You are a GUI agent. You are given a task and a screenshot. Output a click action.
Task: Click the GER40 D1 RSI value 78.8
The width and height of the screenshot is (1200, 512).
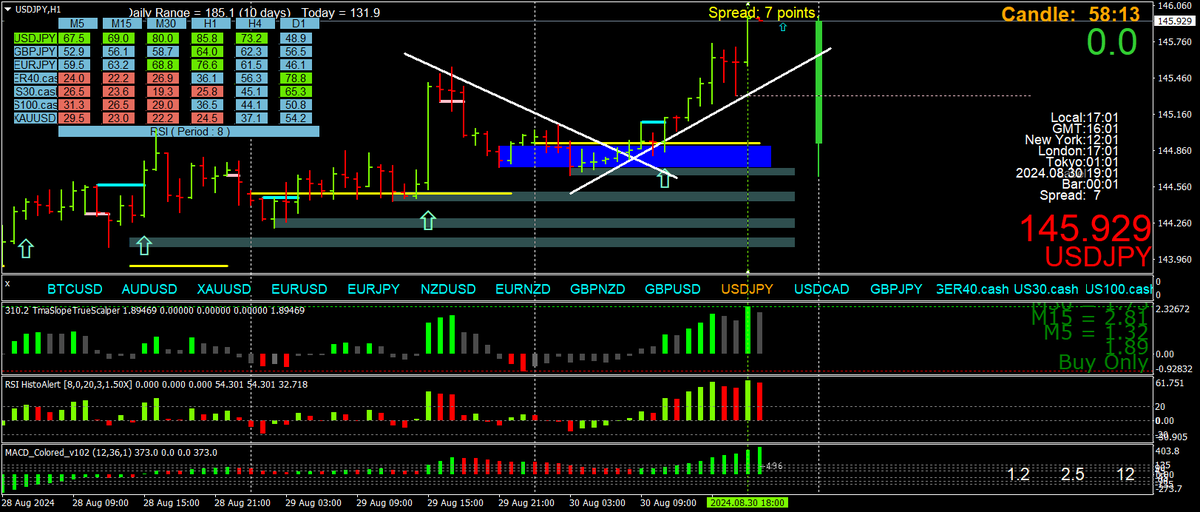pos(298,77)
